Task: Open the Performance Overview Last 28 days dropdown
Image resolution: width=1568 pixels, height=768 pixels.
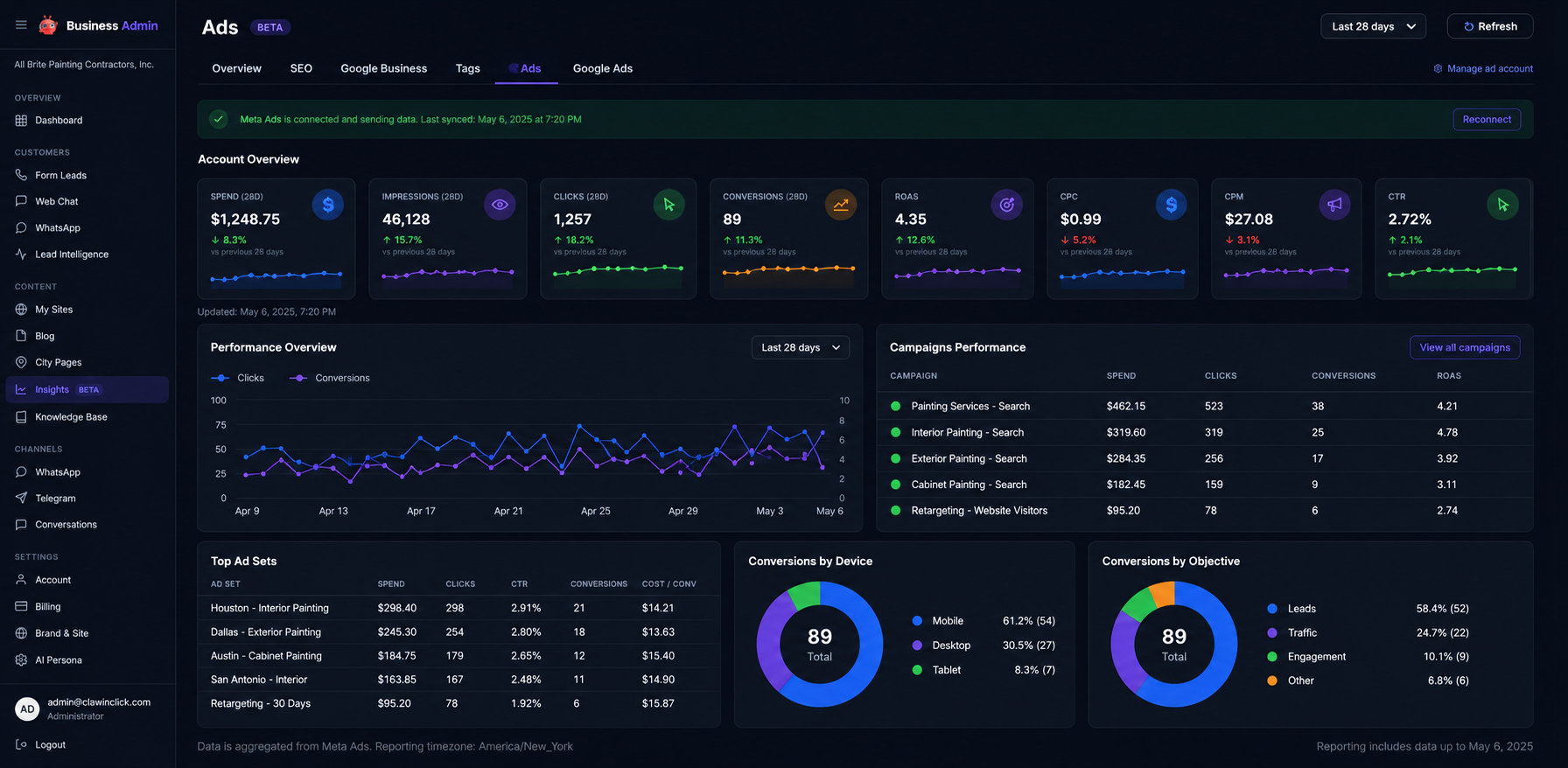Action: click(x=801, y=347)
